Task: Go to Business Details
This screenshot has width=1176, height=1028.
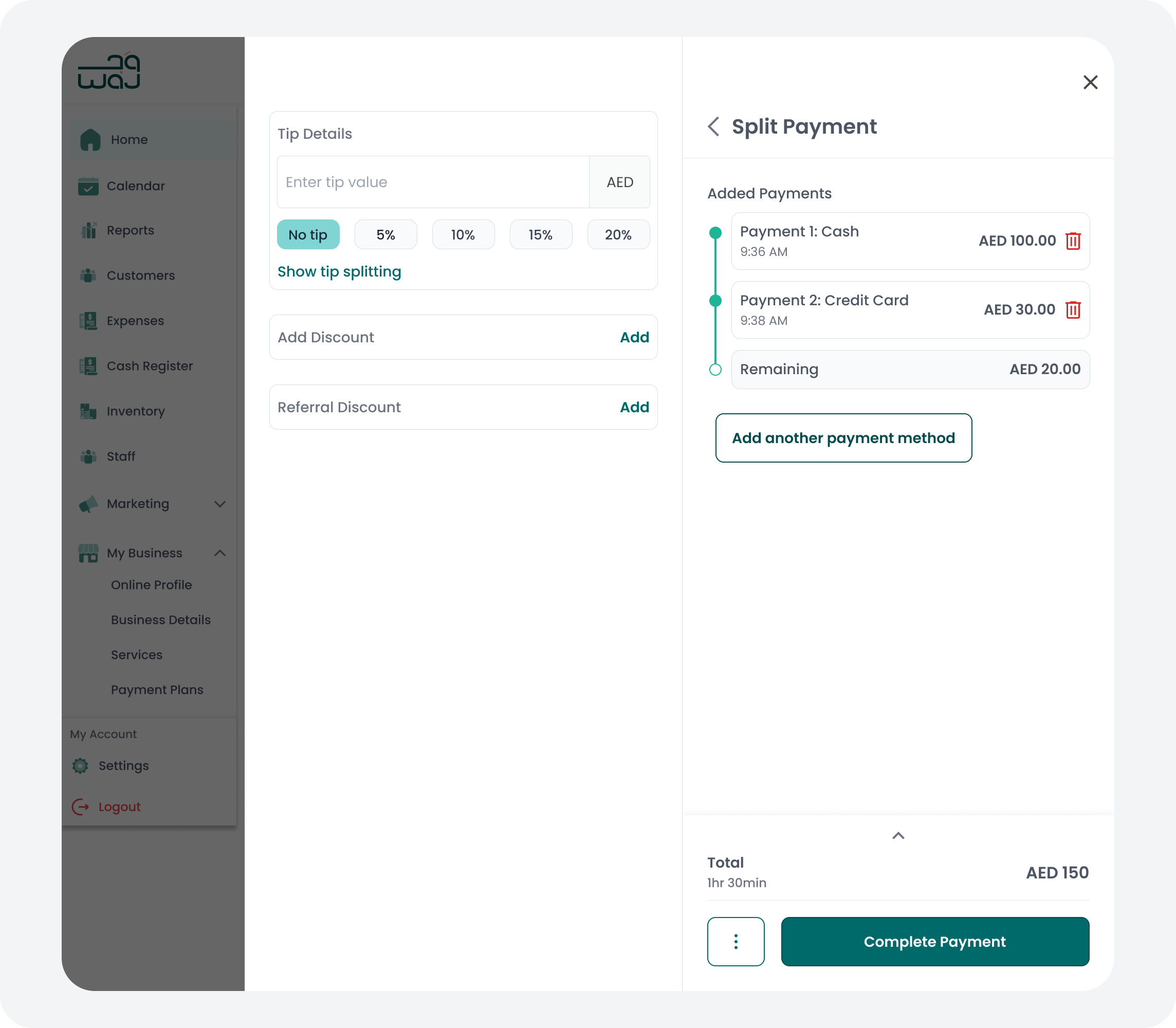Action: pos(161,620)
